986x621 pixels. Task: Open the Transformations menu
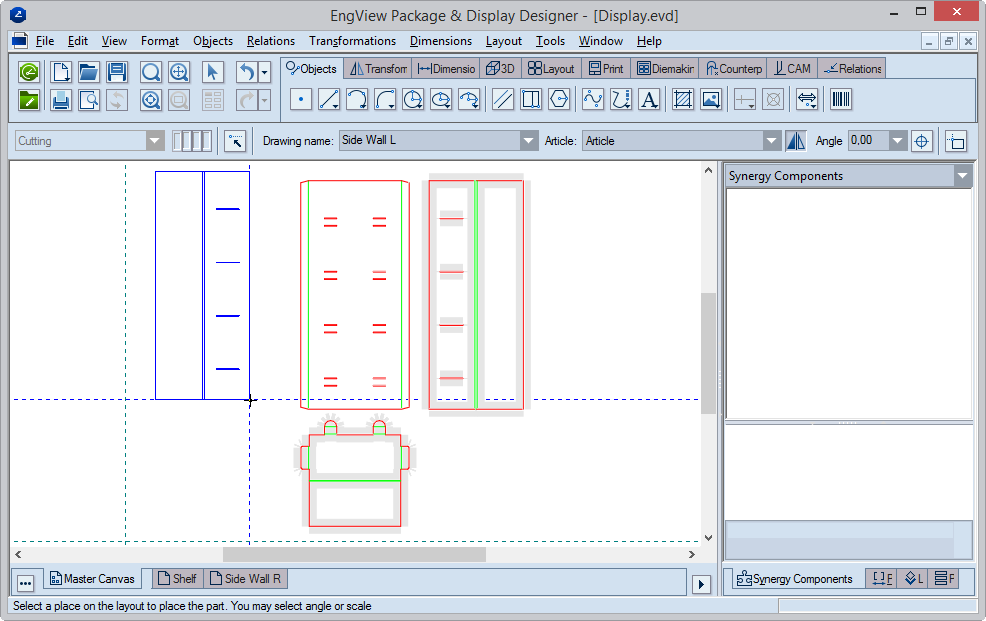coord(352,41)
